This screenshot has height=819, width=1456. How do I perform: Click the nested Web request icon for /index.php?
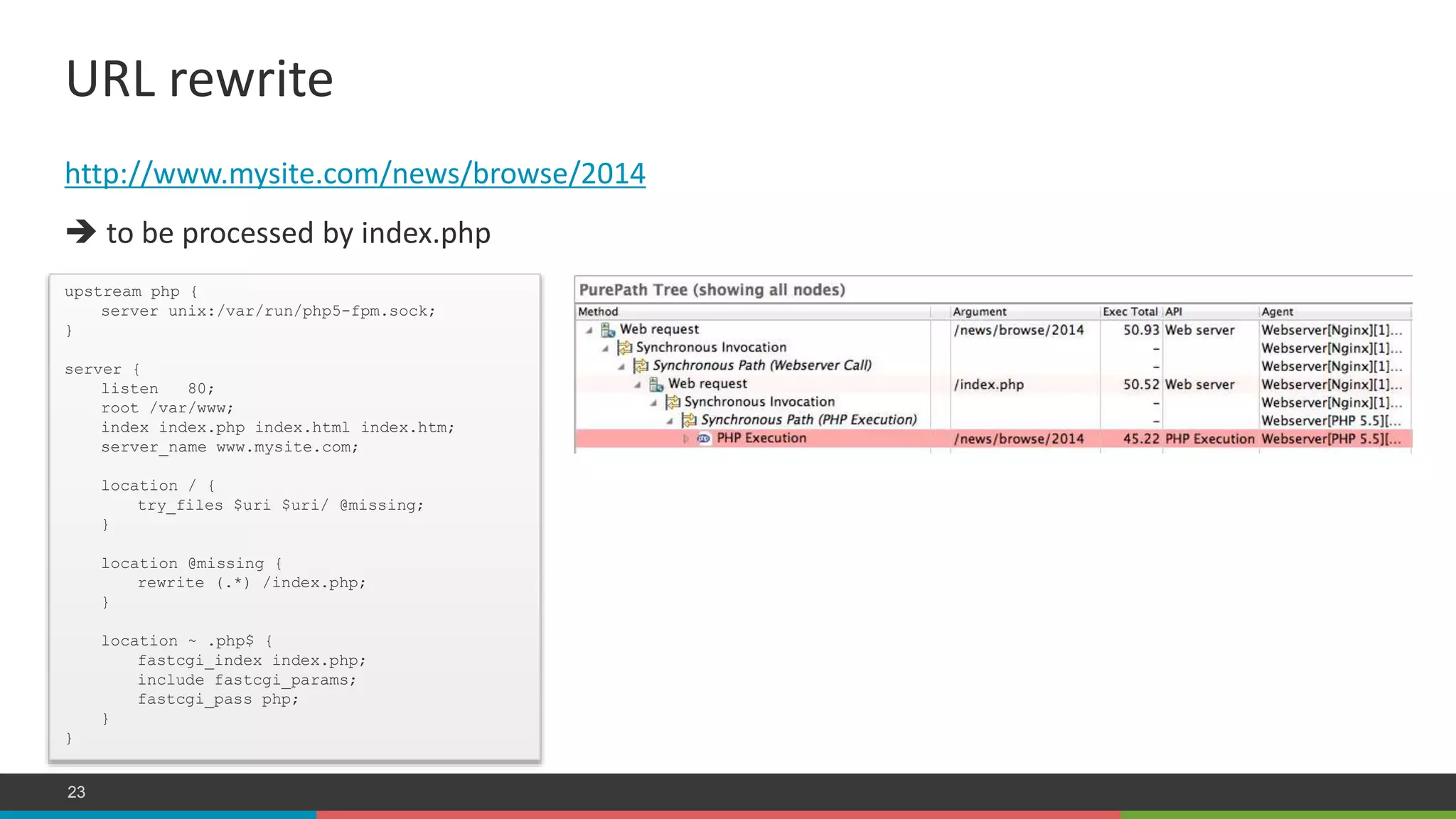pyautogui.click(x=656, y=384)
